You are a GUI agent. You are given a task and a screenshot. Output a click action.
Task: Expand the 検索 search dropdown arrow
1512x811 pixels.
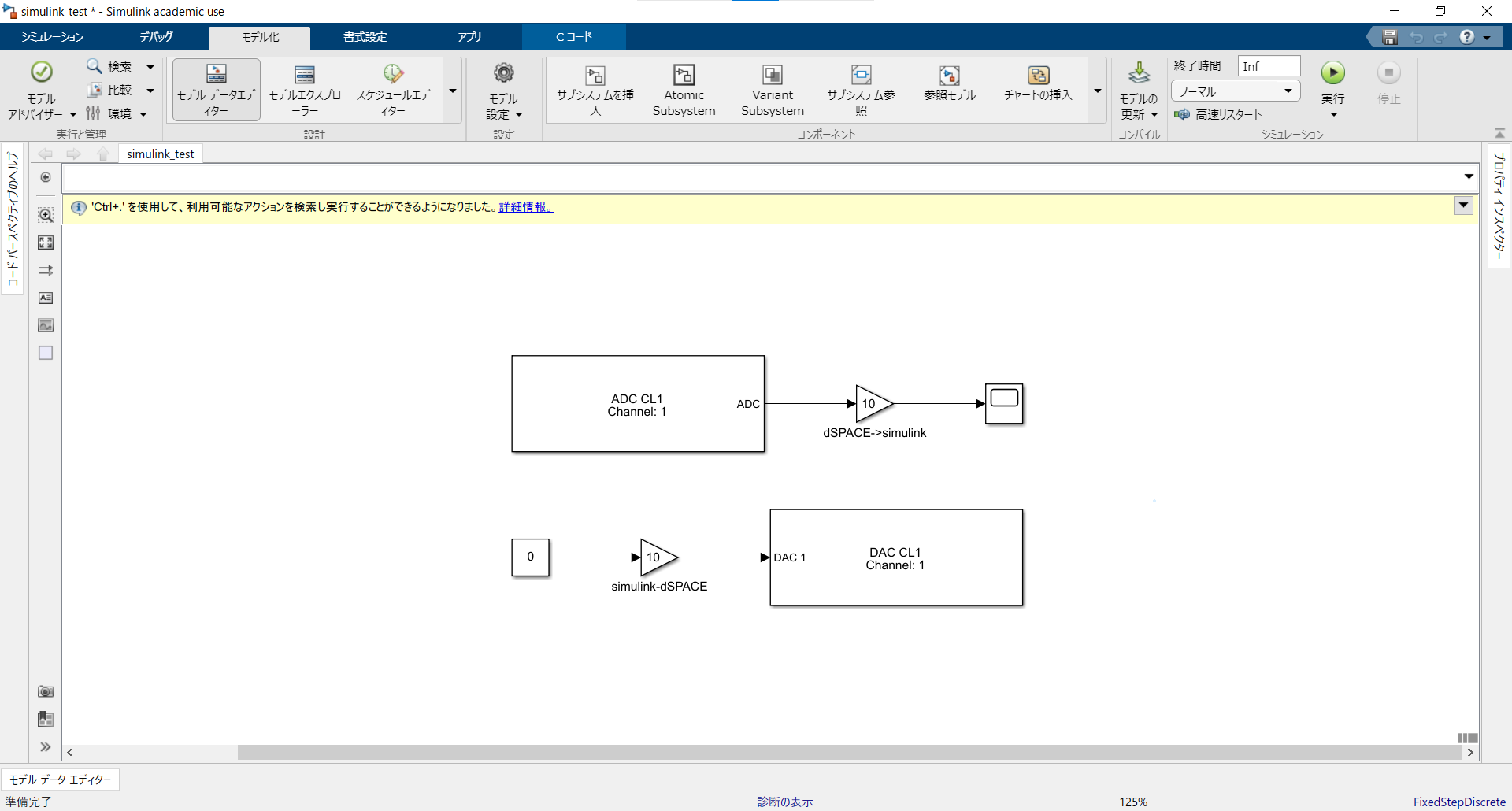[150, 66]
